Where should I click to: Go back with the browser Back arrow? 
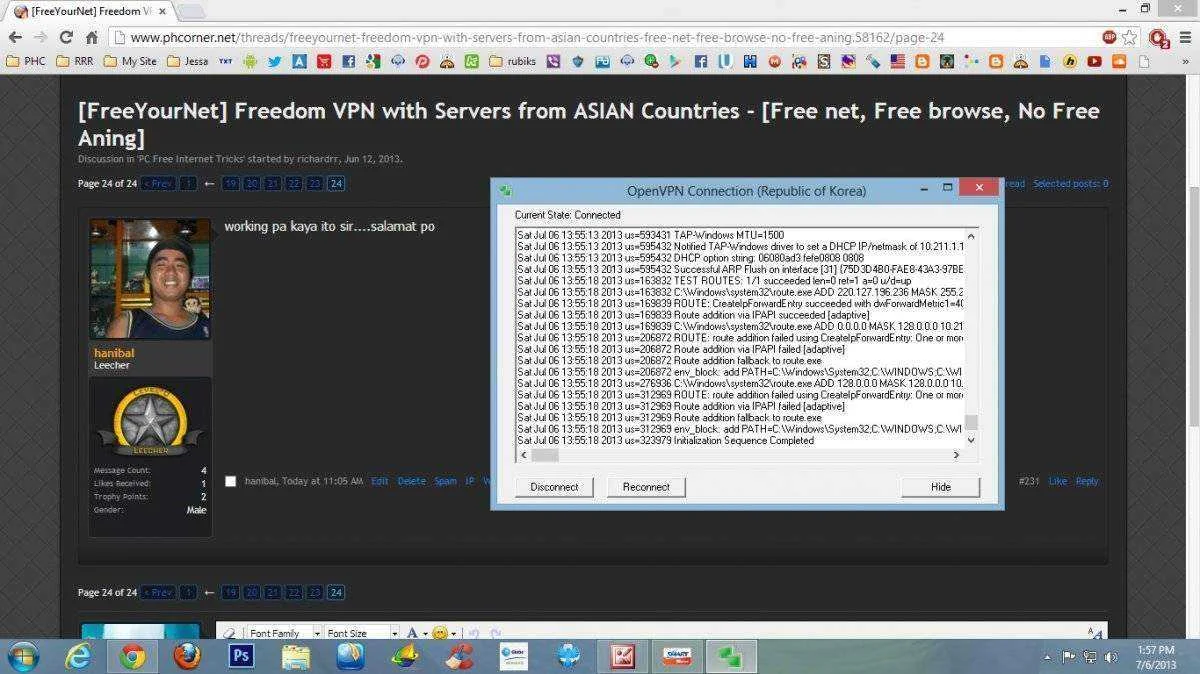pos(14,38)
